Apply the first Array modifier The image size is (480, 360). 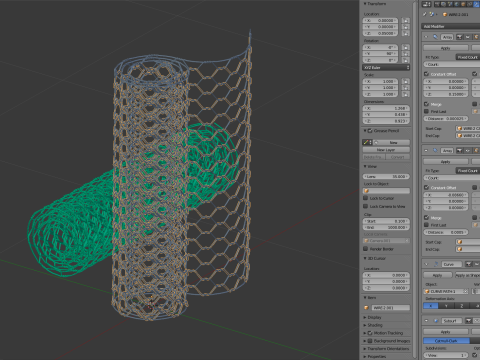click(x=446, y=48)
